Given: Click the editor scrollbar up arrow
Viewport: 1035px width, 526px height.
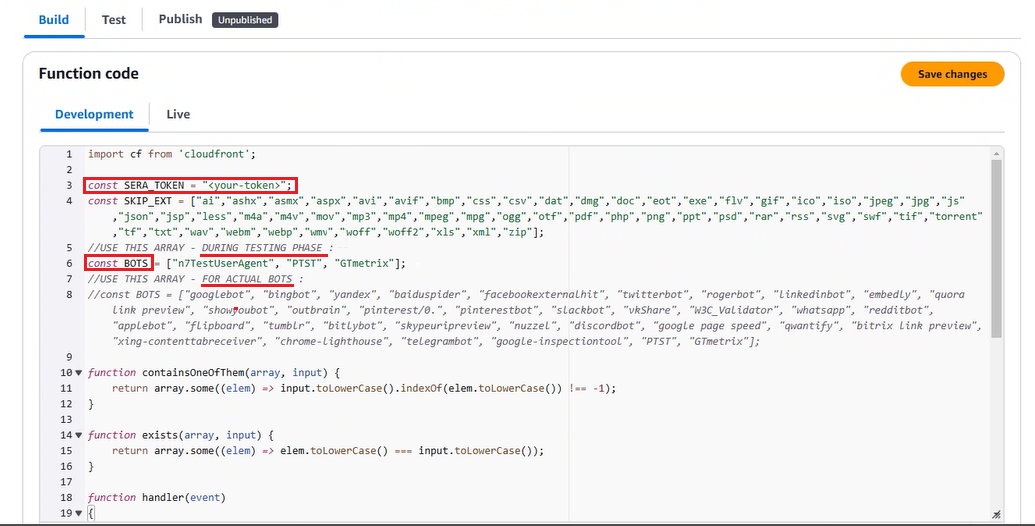Looking at the screenshot, I should point(996,153).
